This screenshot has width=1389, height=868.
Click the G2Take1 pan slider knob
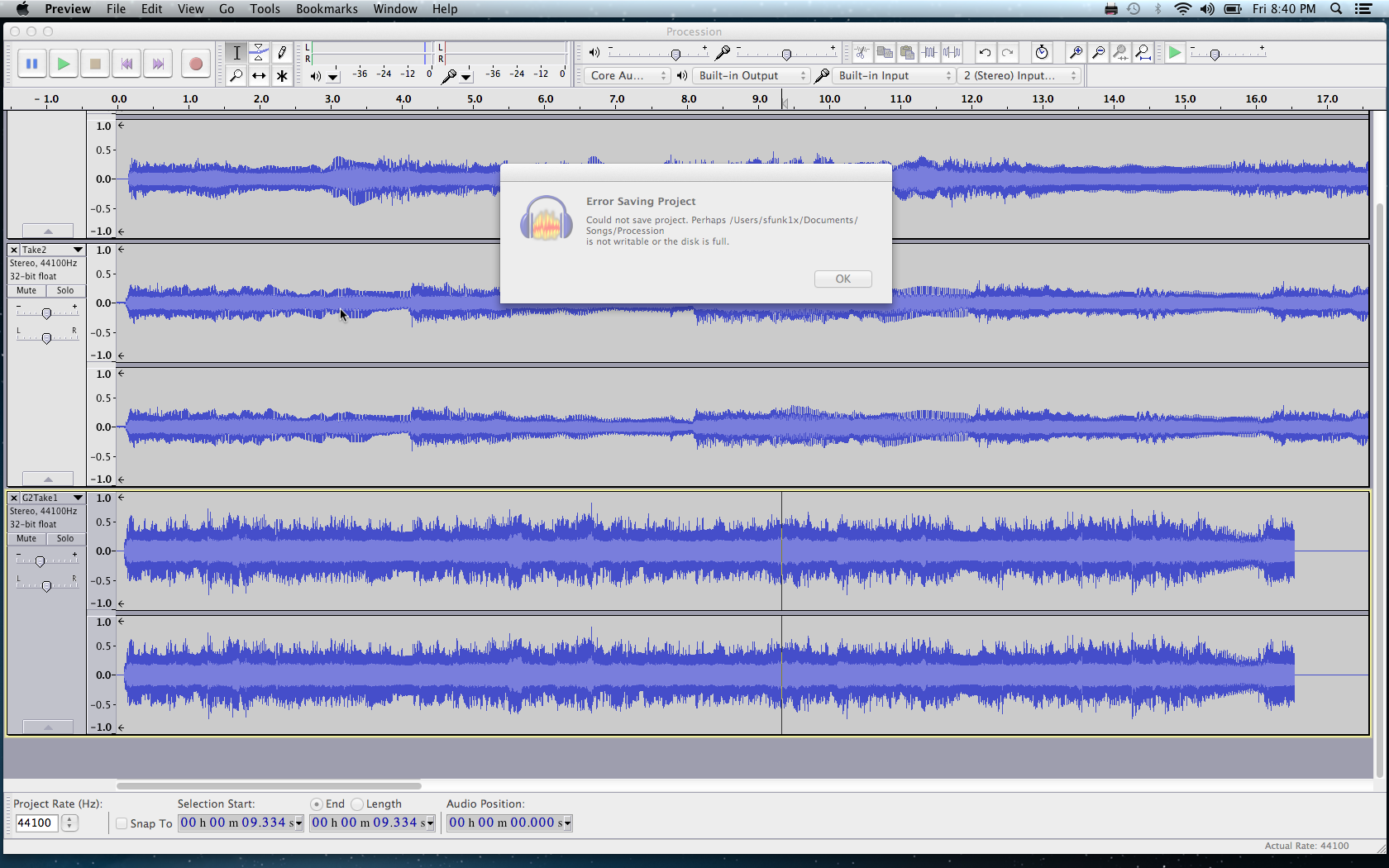pos(46,586)
